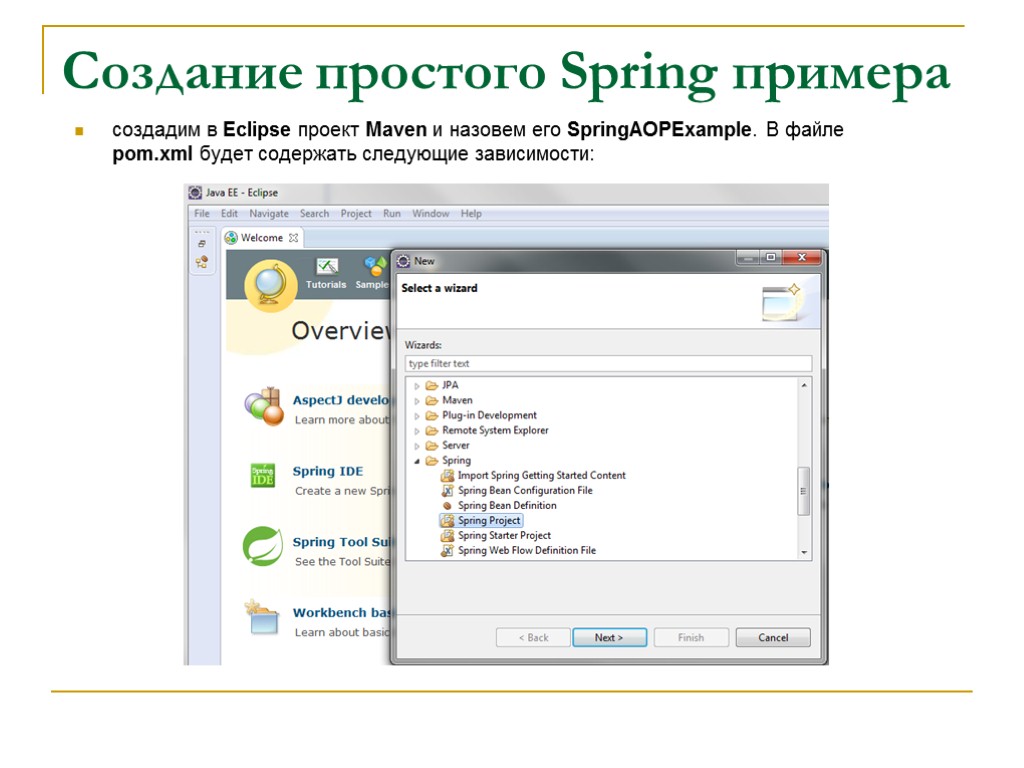1024x768 pixels.
Task: Select 'Spring Bean Definition' entry
Action: coord(507,505)
